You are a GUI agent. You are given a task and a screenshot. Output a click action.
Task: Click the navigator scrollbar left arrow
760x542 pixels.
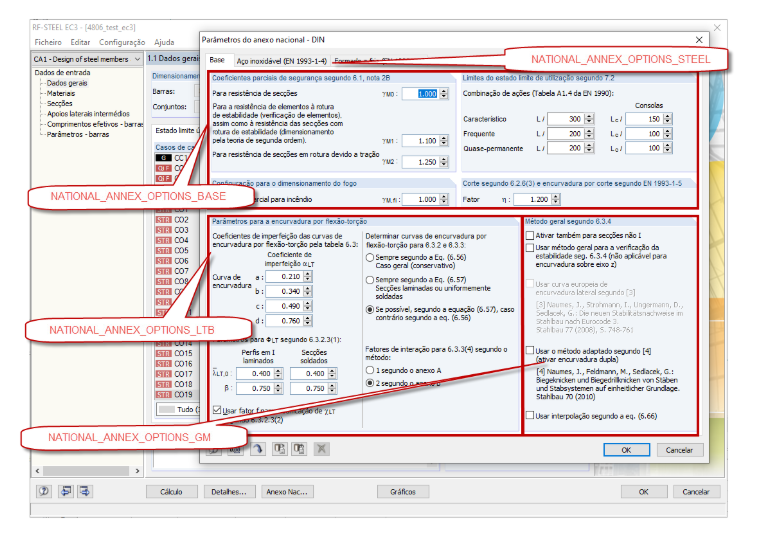pyautogui.click(x=38, y=471)
